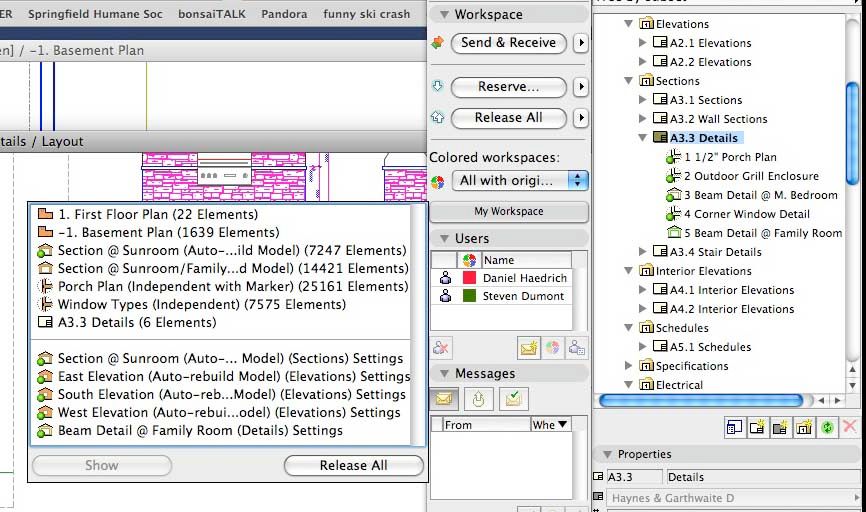Click the user settings icon under Users
This screenshot has height=512, width=866.
(x=576, y=347)
